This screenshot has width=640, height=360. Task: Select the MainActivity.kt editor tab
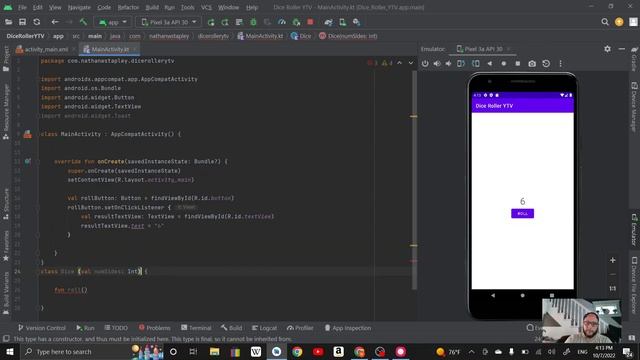109,49
